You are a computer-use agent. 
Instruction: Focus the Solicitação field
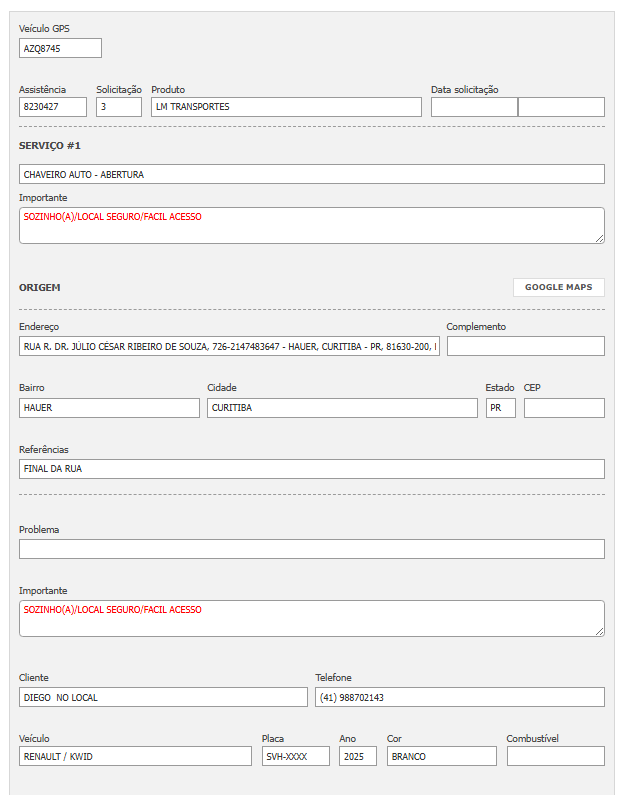pyautogui.click(x=119, y=107)
